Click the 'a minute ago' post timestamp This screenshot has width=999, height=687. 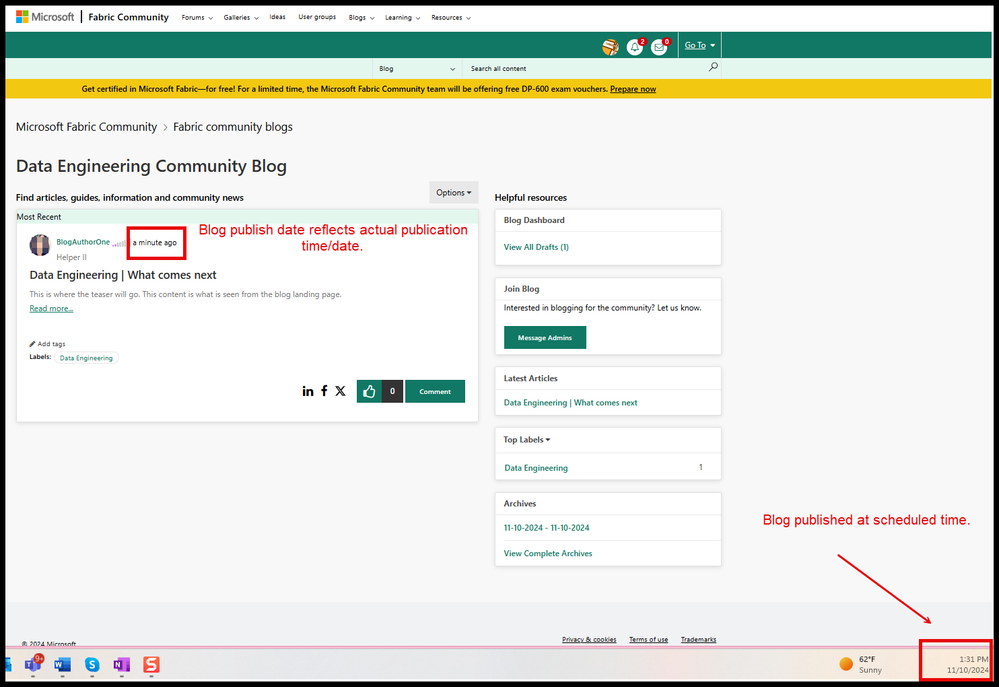pos(155,243)
